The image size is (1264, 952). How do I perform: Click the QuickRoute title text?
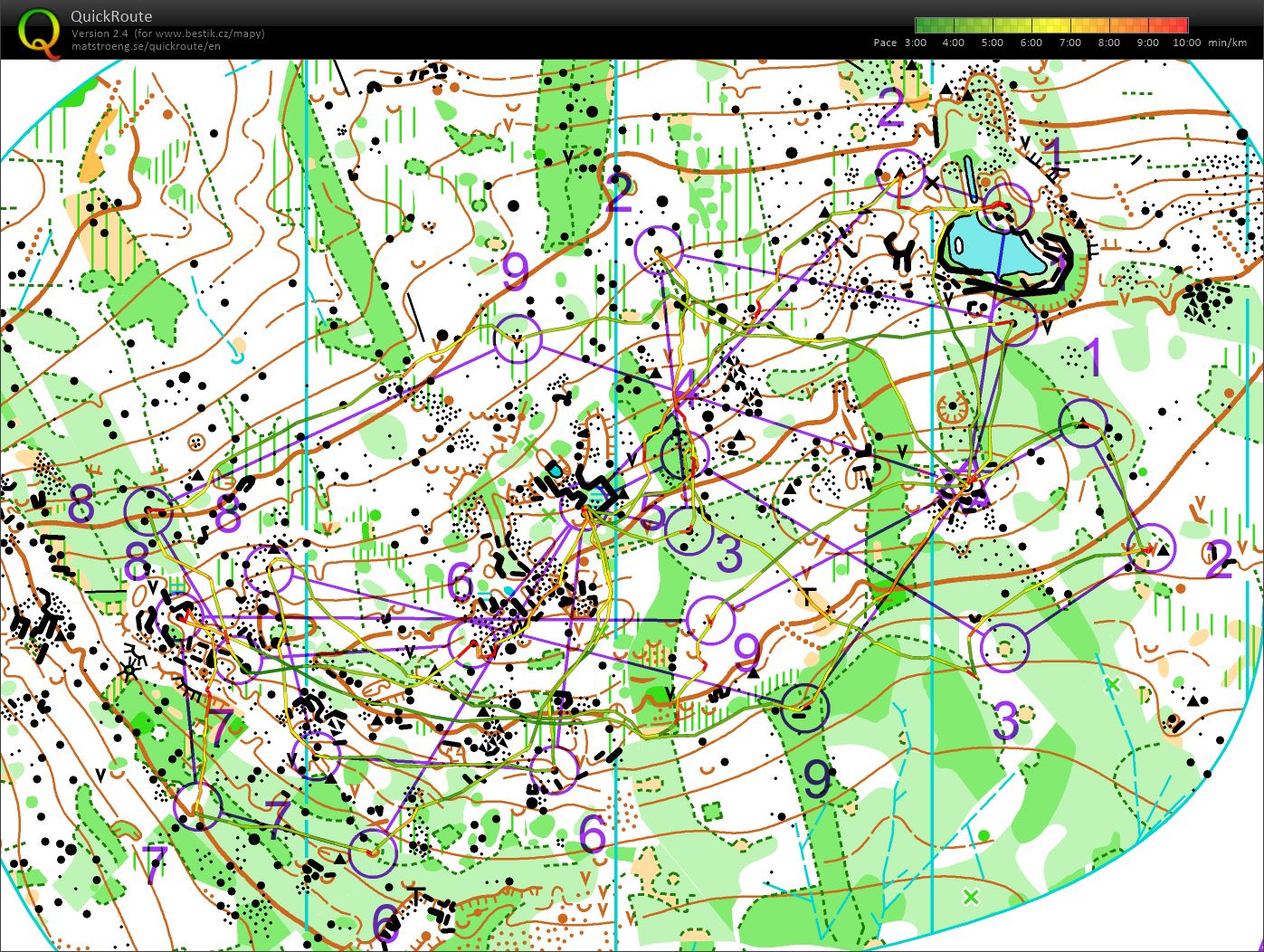(110, 16)
